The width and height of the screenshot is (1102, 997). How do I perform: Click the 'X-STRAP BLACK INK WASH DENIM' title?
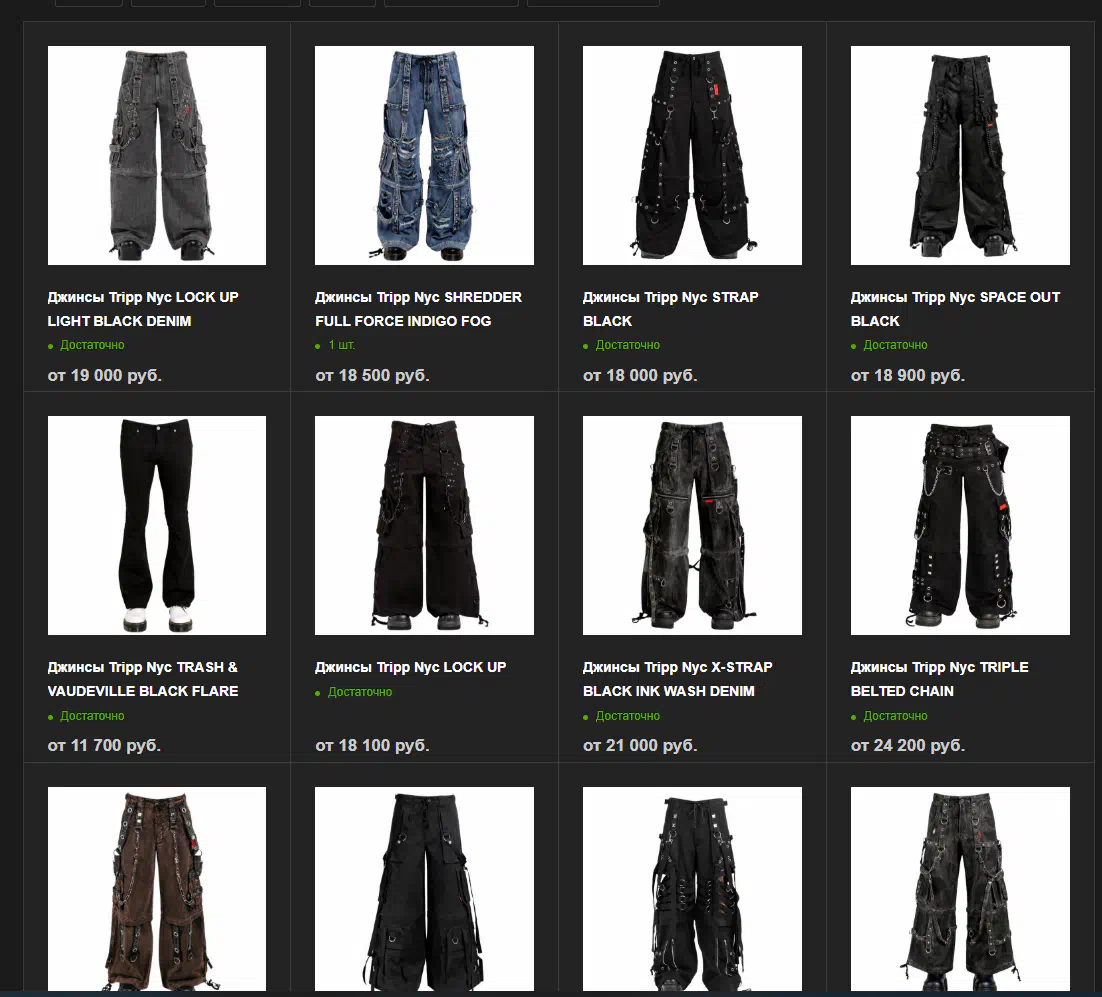tap(678, 679)
